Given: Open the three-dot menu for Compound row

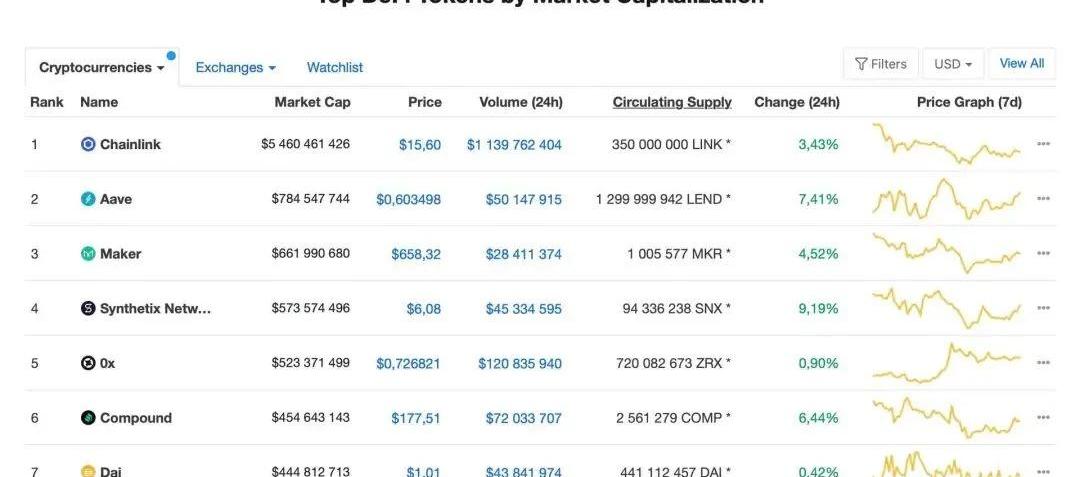Looking at the screenshot, I should click(1043, 417).
